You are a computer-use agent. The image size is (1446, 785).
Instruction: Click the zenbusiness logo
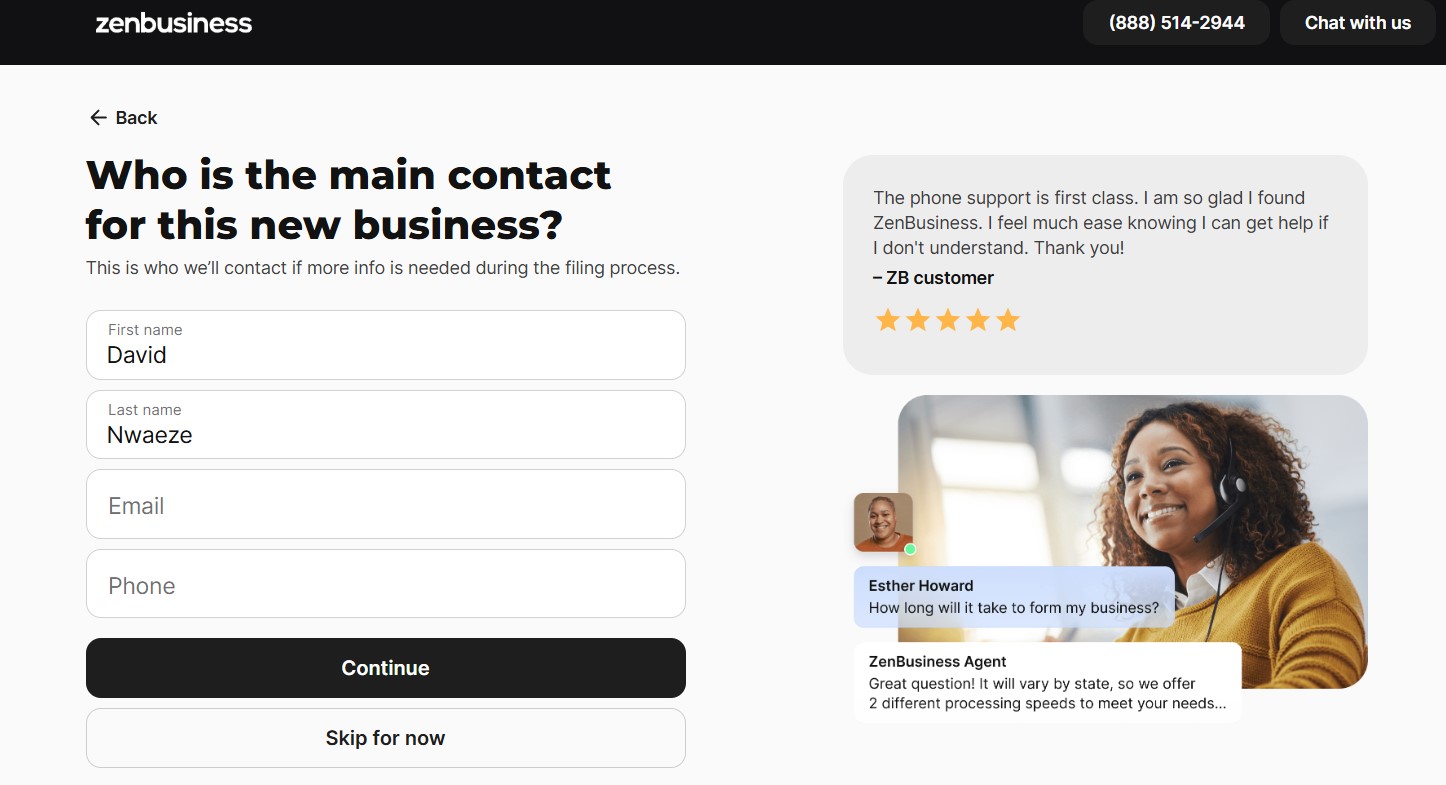coord(173,23)
